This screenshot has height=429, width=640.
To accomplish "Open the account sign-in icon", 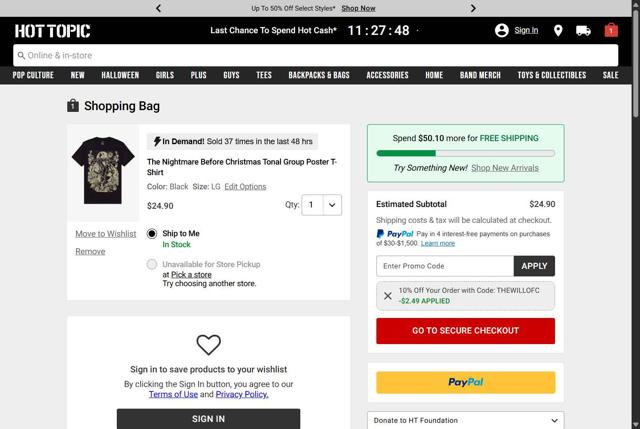I will (x=502, y=30).
